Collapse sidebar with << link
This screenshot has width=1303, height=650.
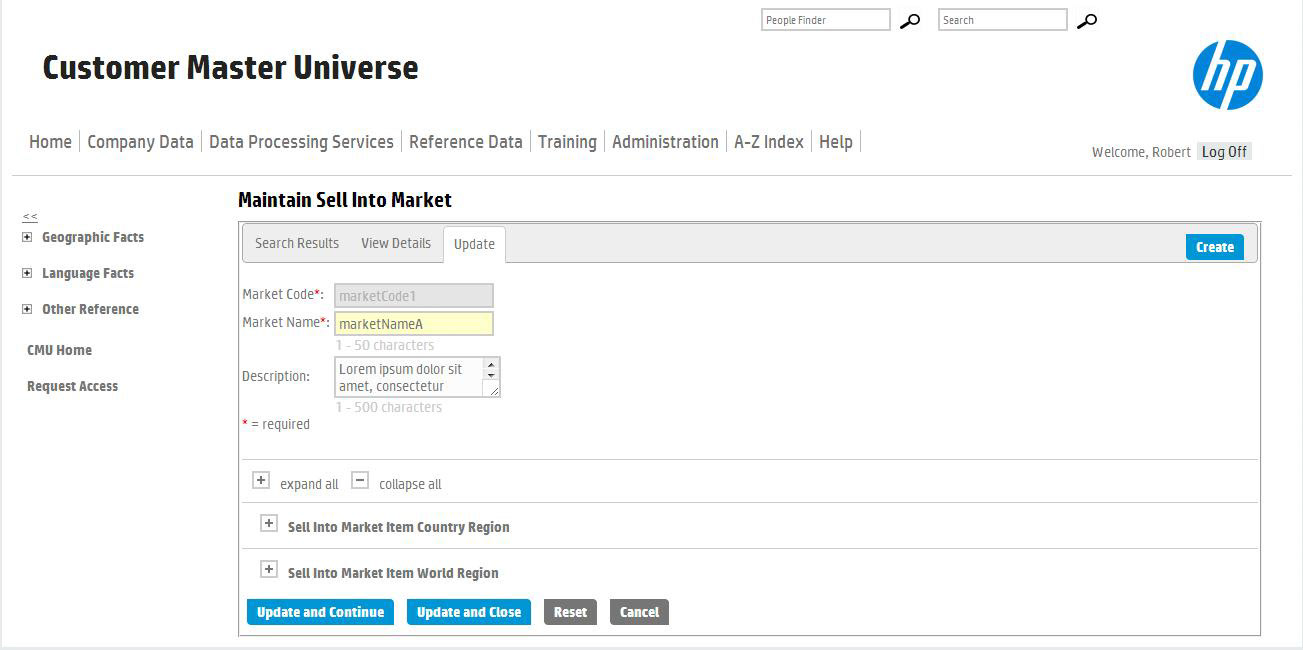pos(30,216)
